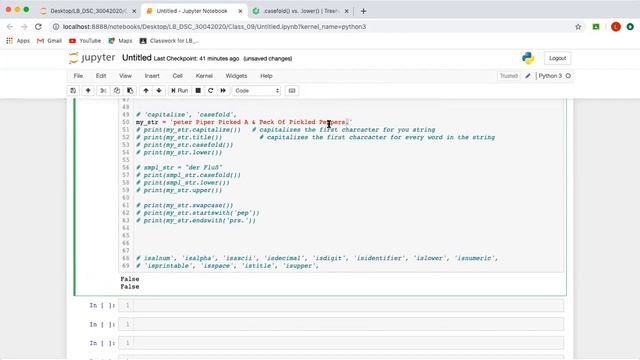The height and width of the screenshot is (360, 640).
Task: Click the third empty code cell
Action: point(341,343)
